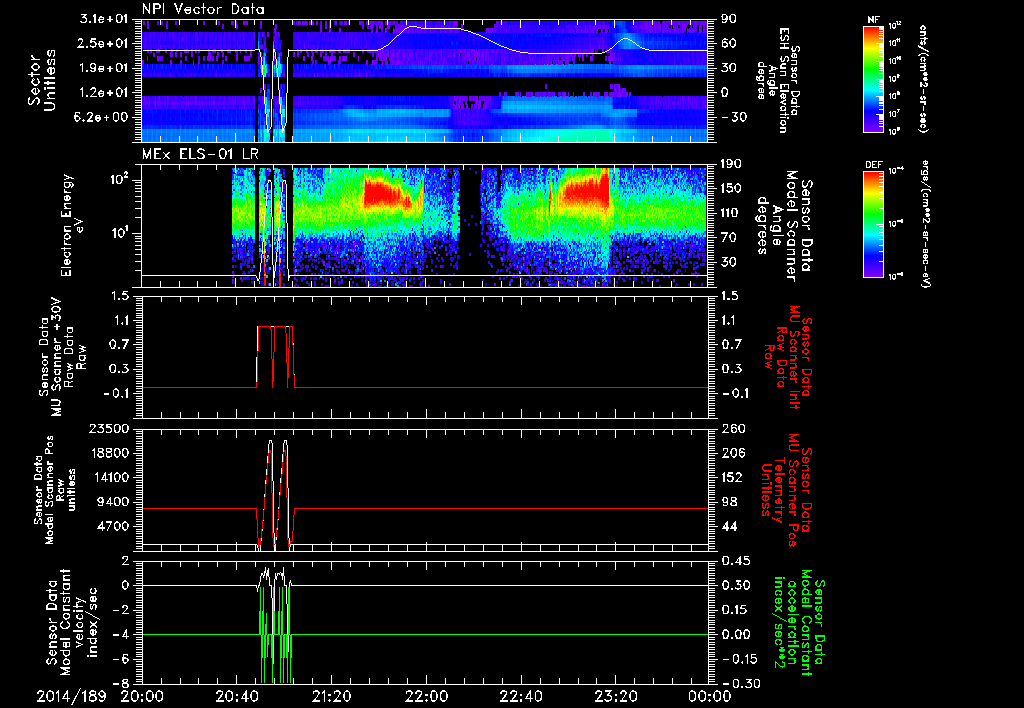The image size is (1024, 708).
Task: Click the 20:40 time axis label
Action: coord(236,696)
